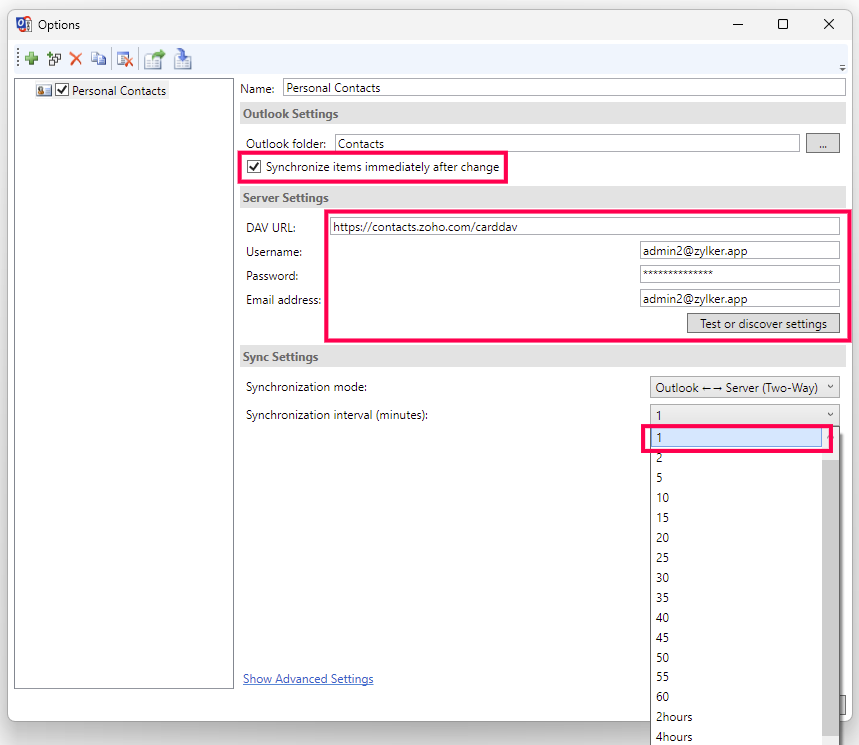
Task: Click the green plus Add new profile icon
Action: (32, 60)
